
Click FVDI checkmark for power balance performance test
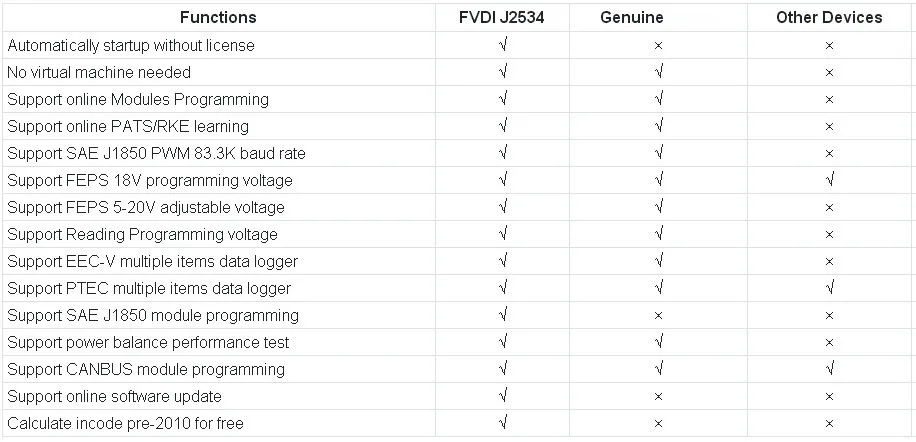[502, 342]
